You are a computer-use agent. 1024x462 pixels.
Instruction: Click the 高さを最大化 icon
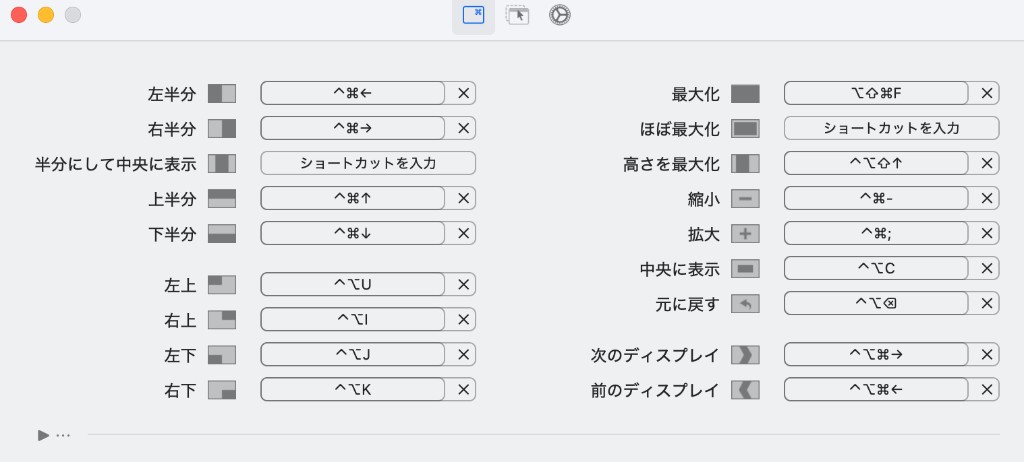click(745, 163)
